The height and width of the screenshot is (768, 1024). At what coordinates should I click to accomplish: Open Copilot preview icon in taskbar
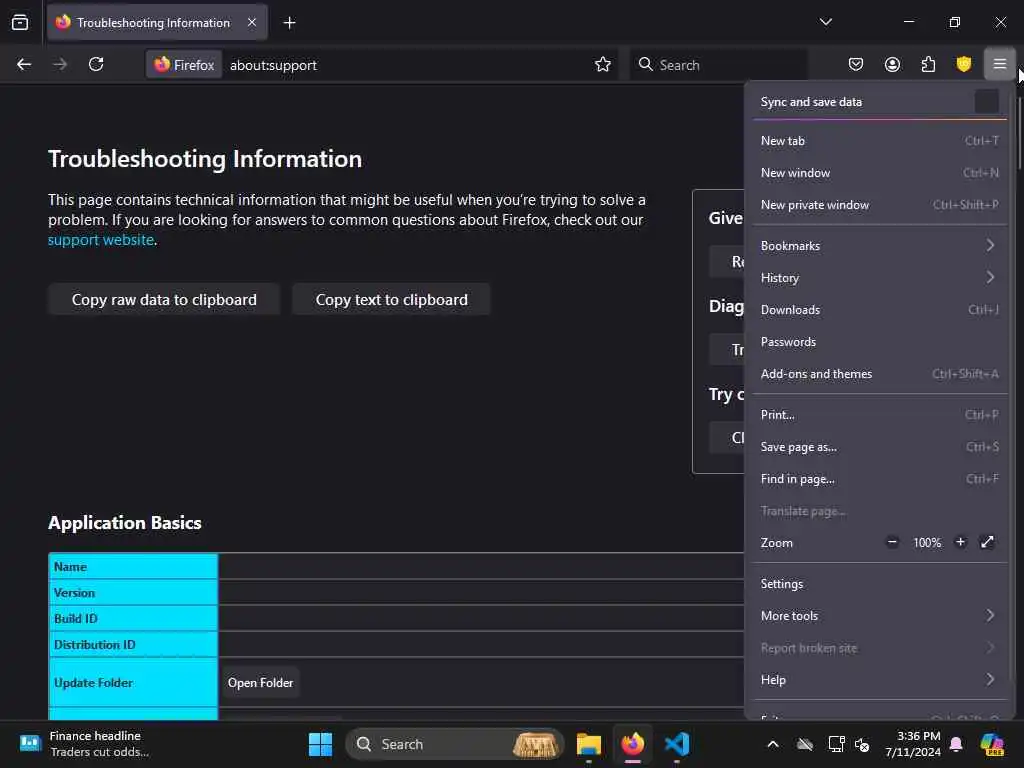(992, 744)
